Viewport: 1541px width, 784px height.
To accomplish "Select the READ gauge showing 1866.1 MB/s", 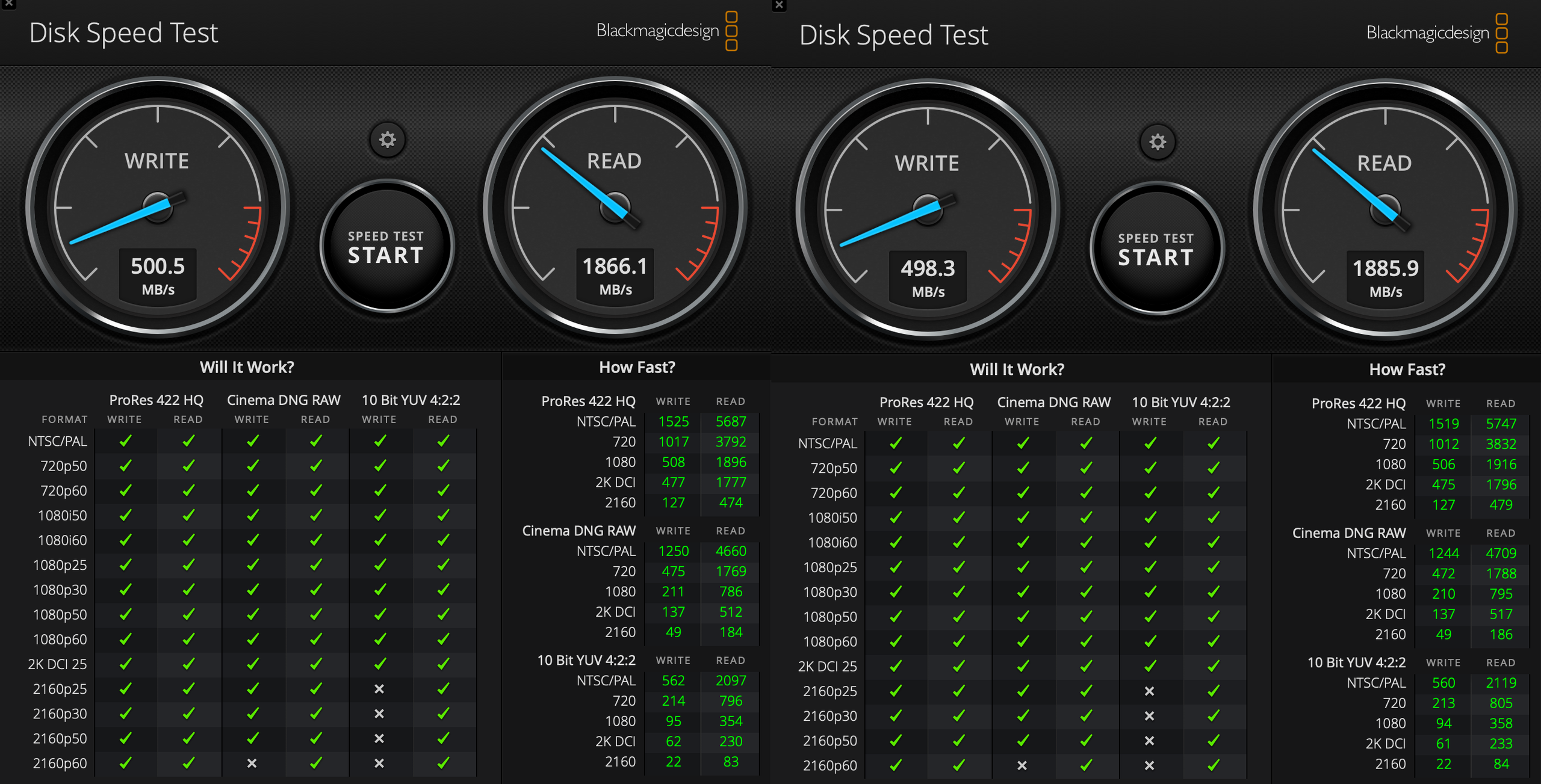I will 615,206.
